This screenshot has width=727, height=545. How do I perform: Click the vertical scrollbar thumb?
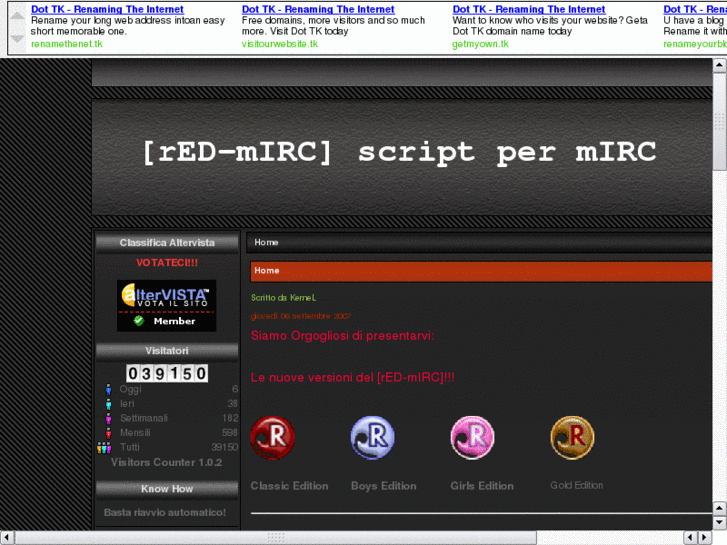tap(719, 122)
